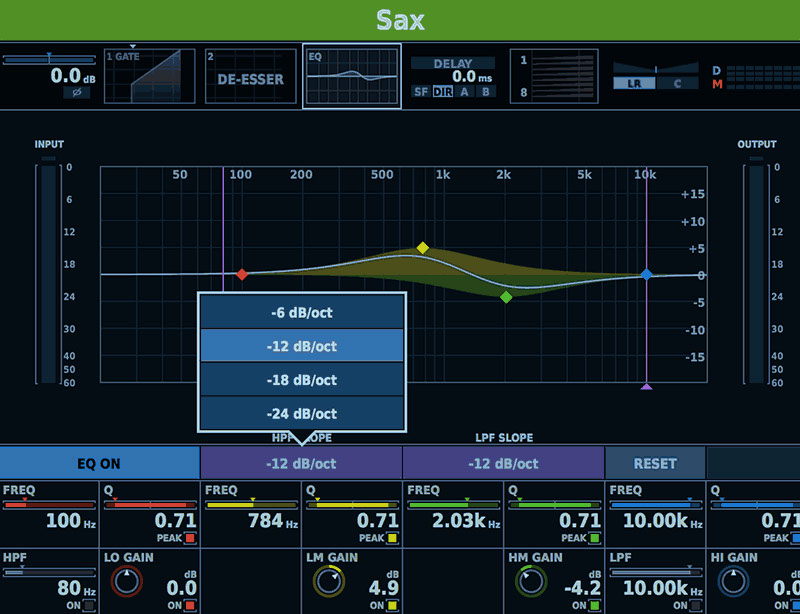Select the EQ curve thumbnail

(x=351, y=76)
